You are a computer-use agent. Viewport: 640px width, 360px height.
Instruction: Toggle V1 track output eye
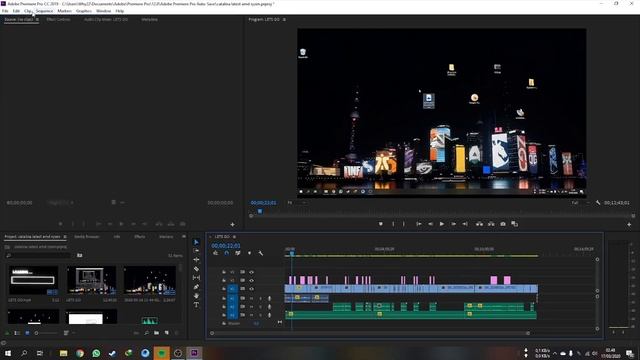pos(251,289)
